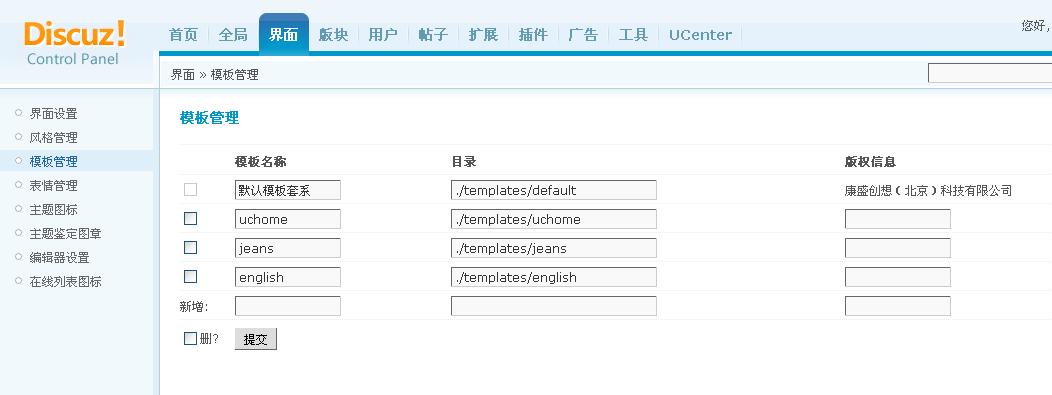Viewport: 1052px width, 395px height.
Task: Click the ./templates/english directory field
Action: (x=554, y=277)
